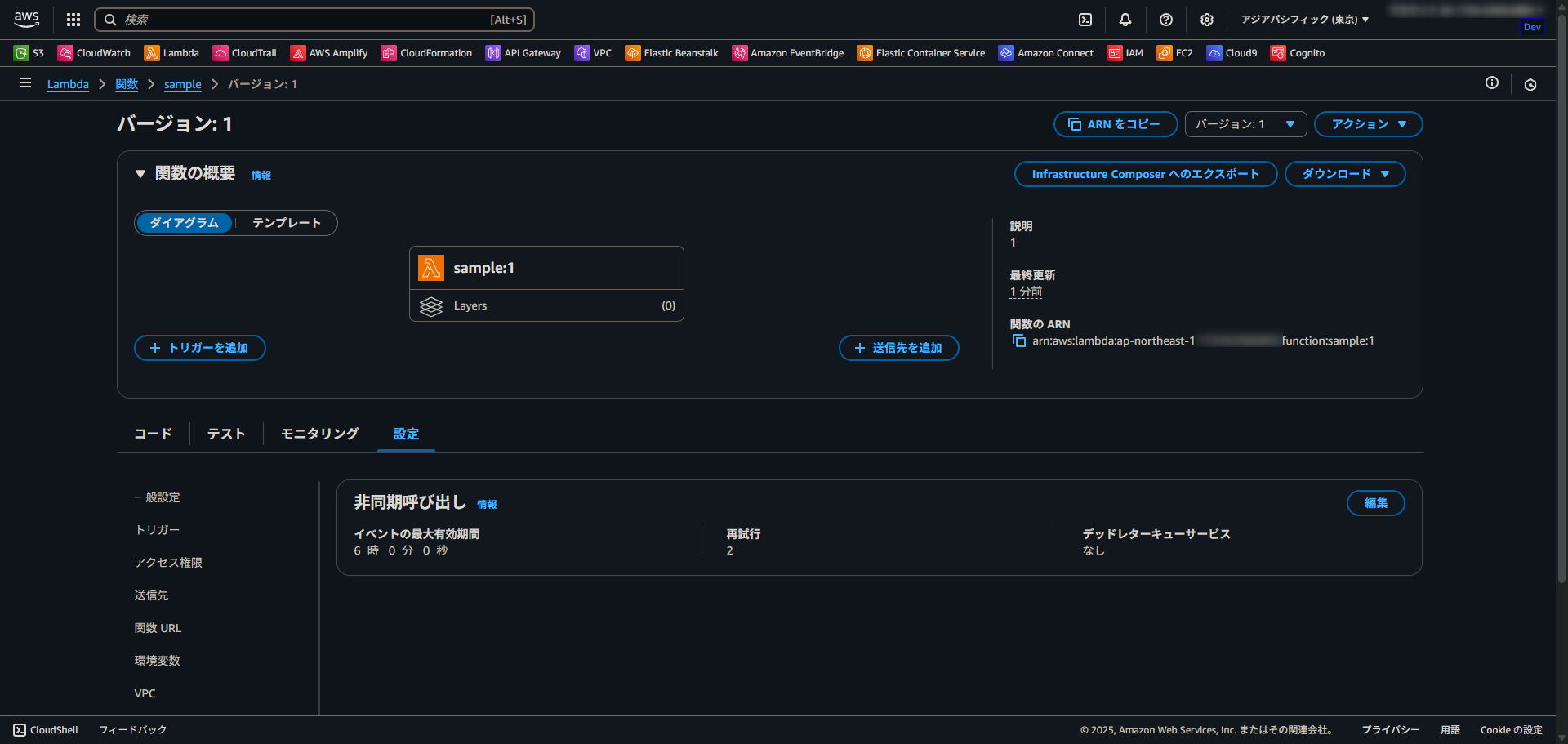Select the ダイアグラム view toggle
This screenshot has height=744, width=1568.
[185, 223]
